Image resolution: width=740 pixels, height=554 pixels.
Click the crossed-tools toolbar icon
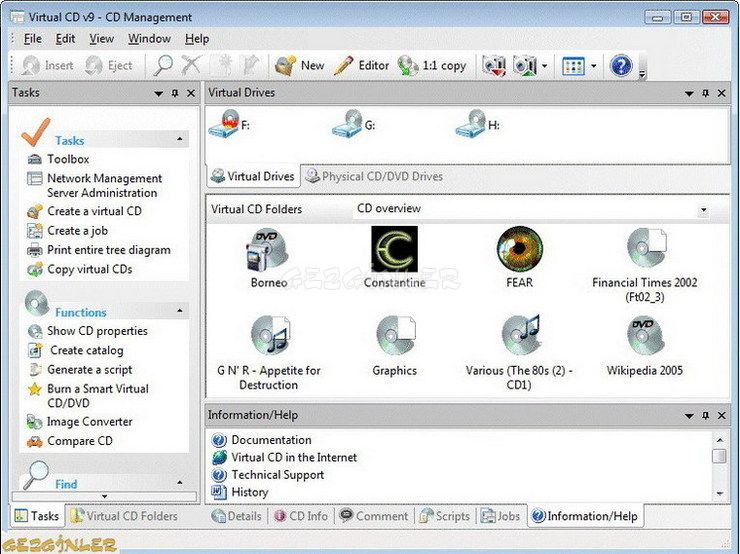click(x=191, y=66)
